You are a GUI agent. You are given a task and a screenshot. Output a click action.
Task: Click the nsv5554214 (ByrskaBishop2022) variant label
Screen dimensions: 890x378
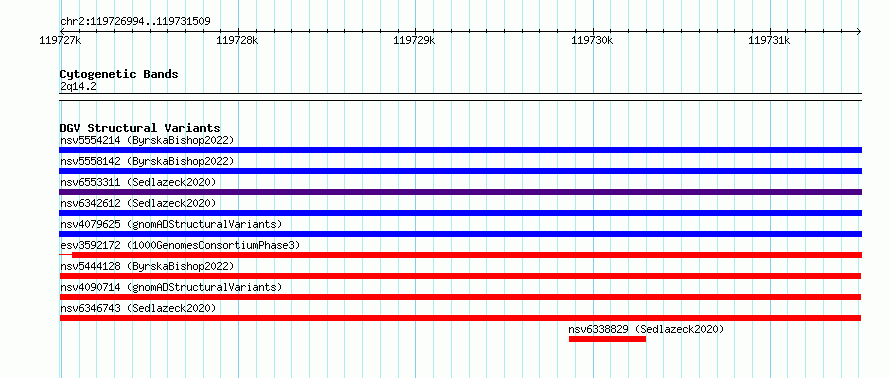tap(147, 140)
